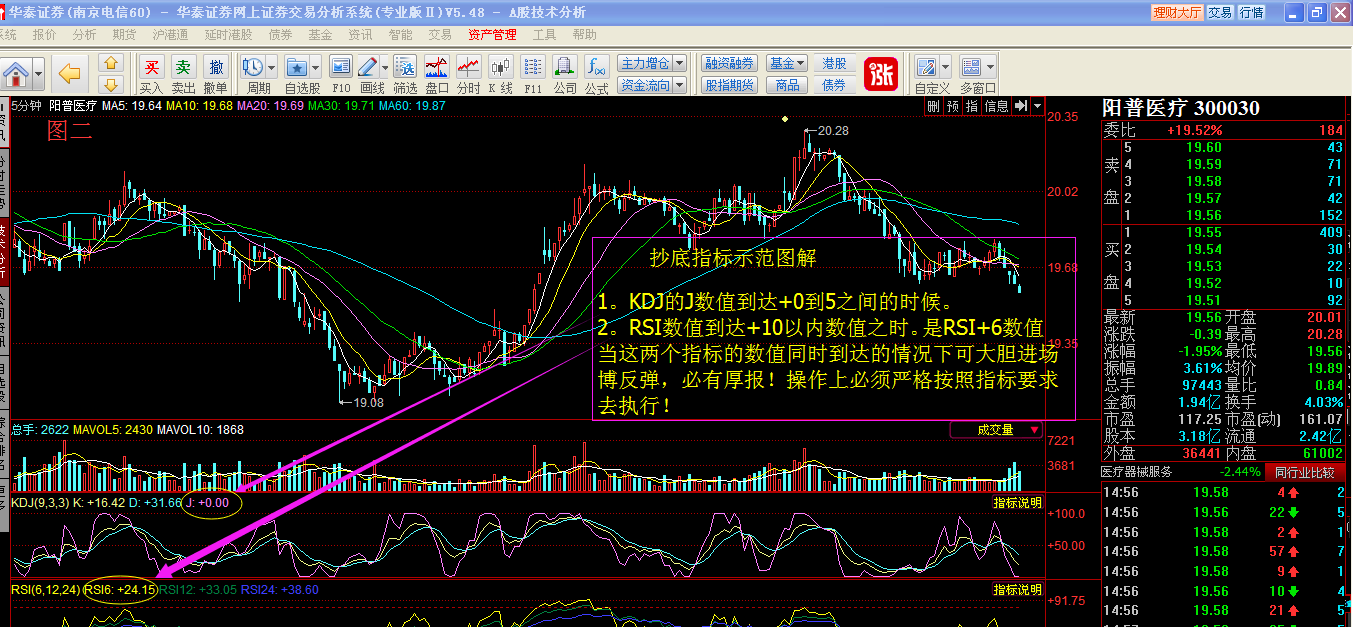Click the 筛选 filter icon
The width and height of the screenshot is (1353, 627).
click(405, 67)
